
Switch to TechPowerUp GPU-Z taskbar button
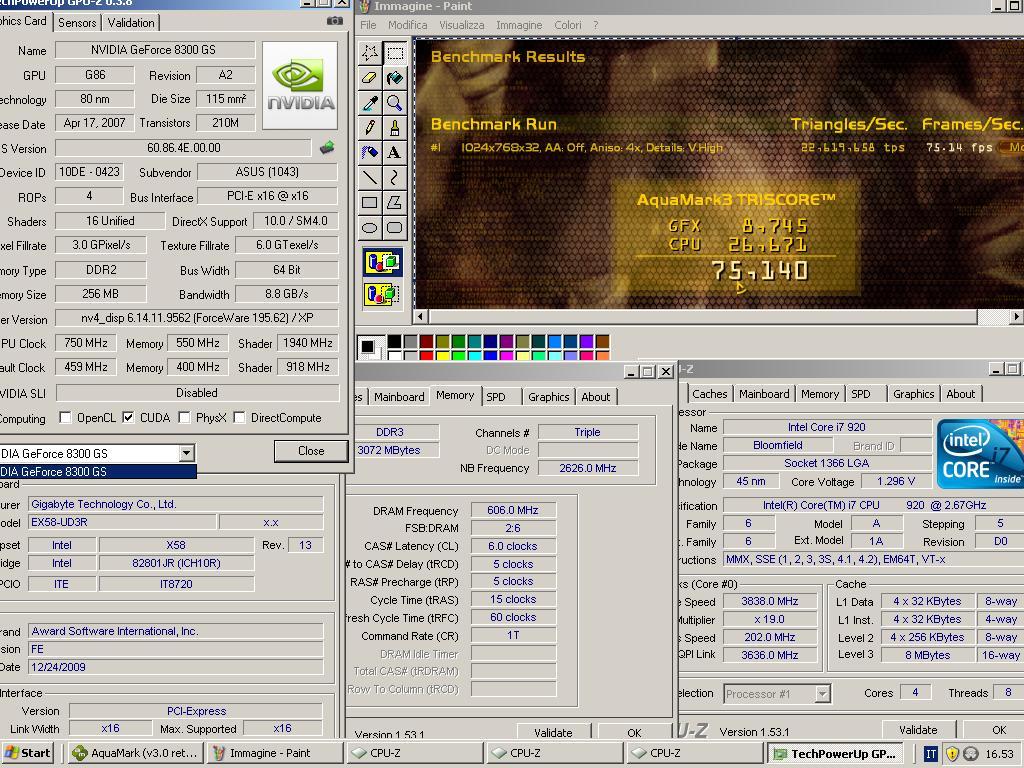point(835,754)
